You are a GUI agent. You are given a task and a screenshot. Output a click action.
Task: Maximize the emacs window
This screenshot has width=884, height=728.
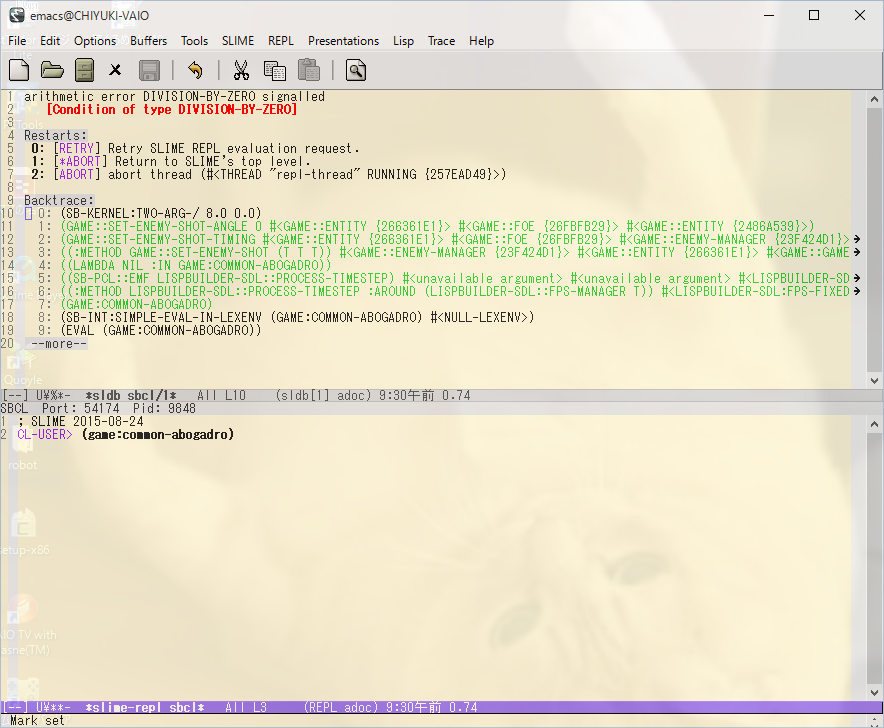tap(814, 15)
